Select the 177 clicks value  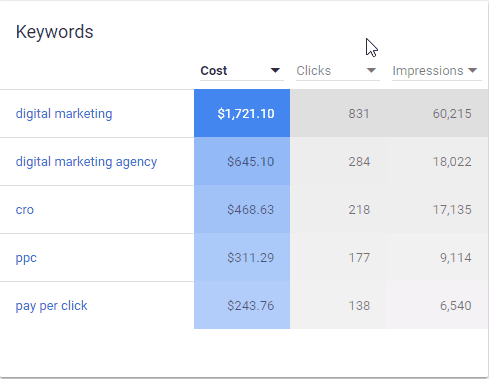tap(359, 258)
